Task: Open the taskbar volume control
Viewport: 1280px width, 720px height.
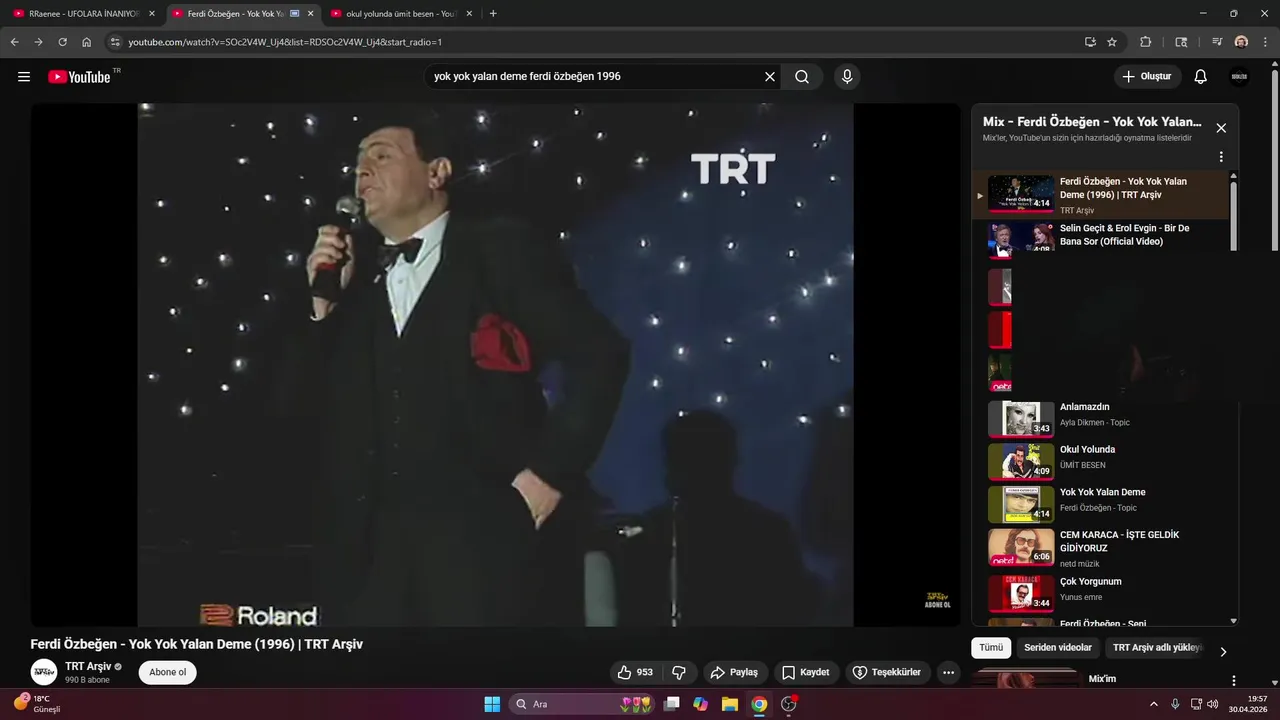Action: tap(1212, 704)
